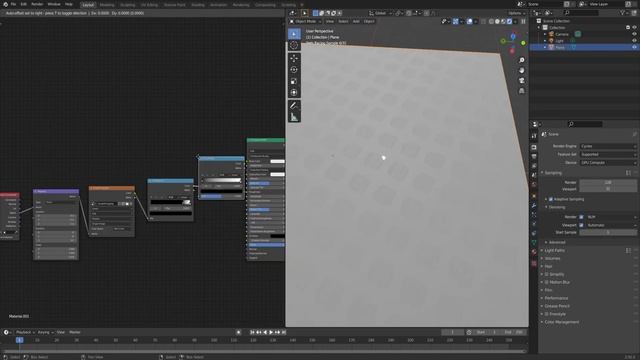Screen dimensions: 640x360
Task: Collapse the Sampling panel
Action: click(x=553, y=173)
